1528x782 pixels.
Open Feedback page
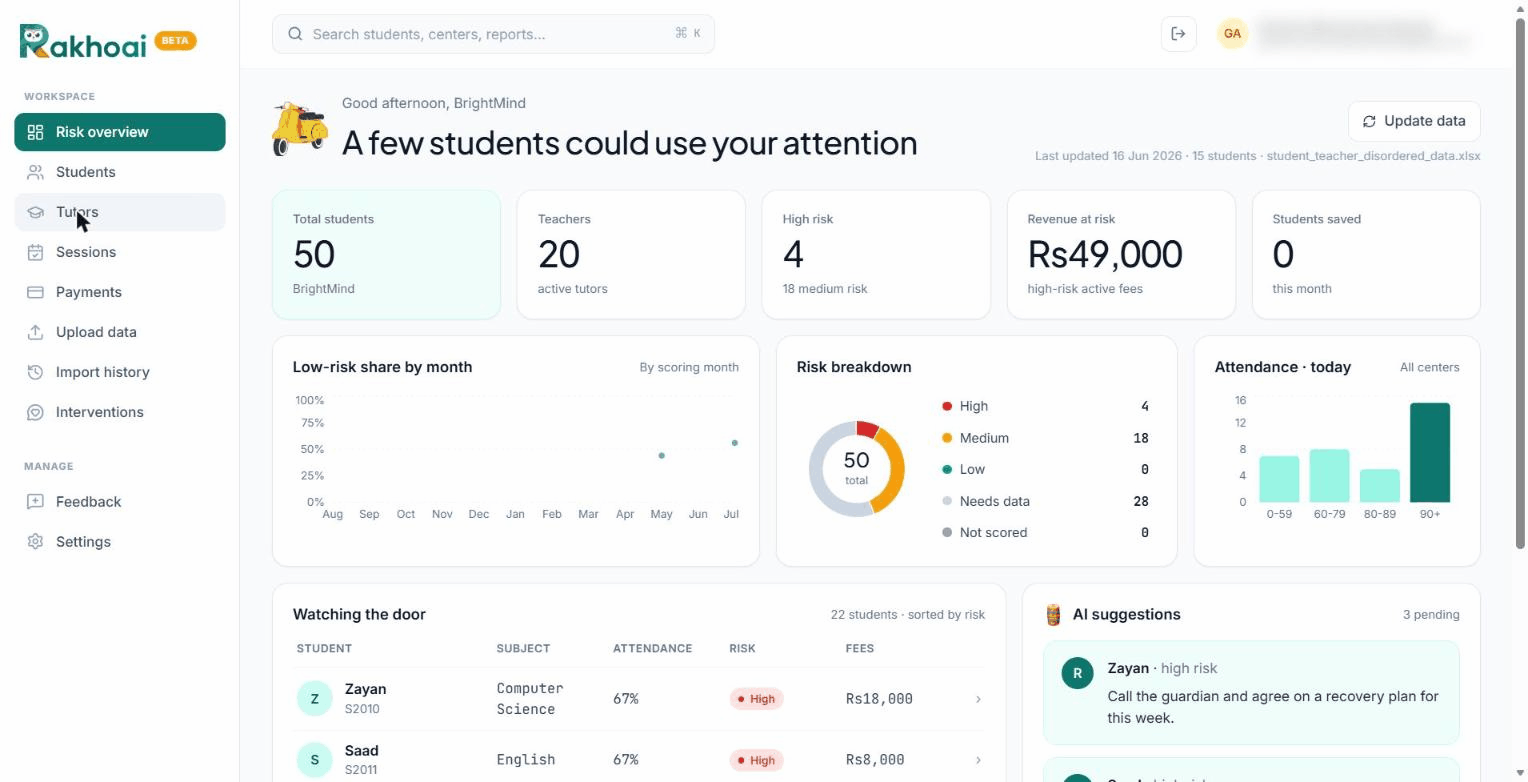[120, 502]
